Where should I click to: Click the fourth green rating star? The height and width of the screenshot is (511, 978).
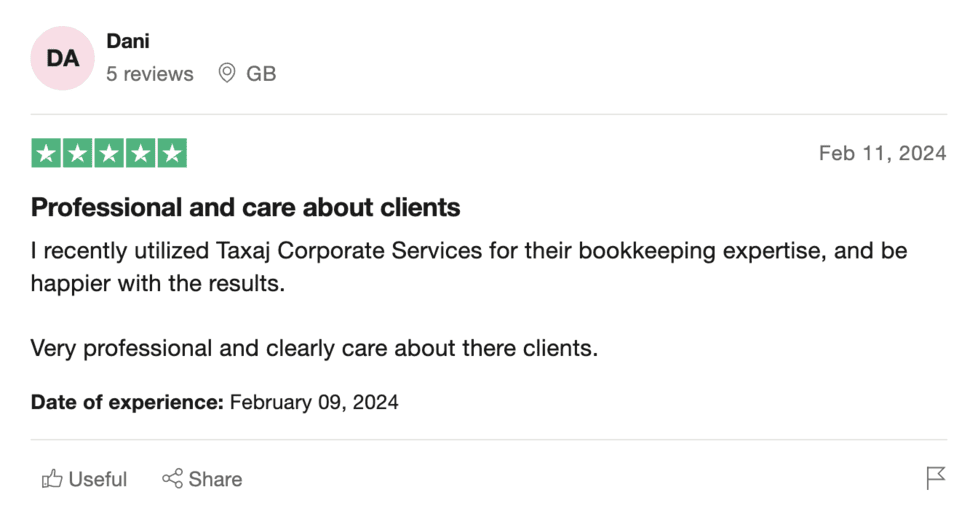140,153
